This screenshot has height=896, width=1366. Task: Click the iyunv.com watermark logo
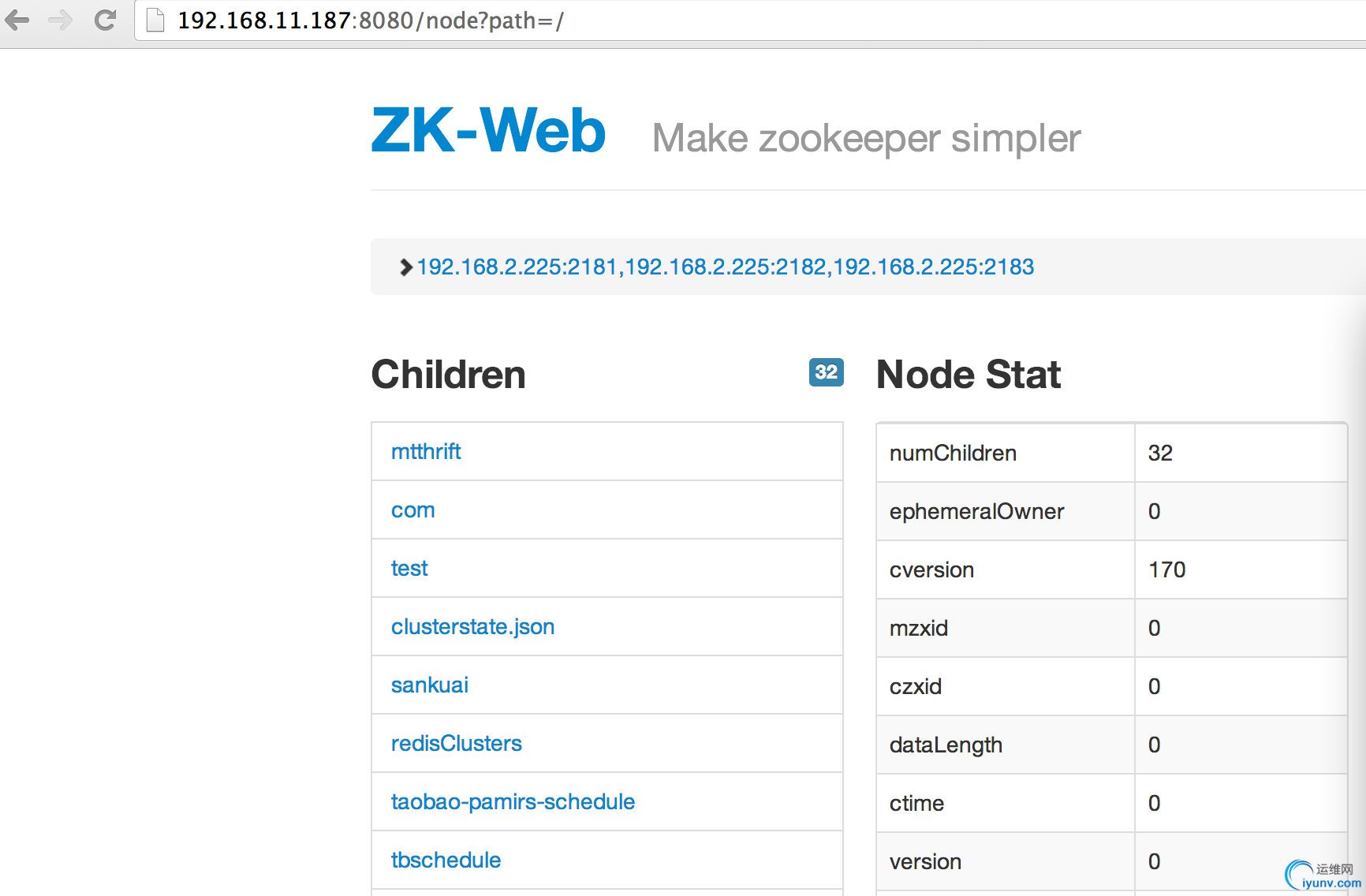(1323, 875)
